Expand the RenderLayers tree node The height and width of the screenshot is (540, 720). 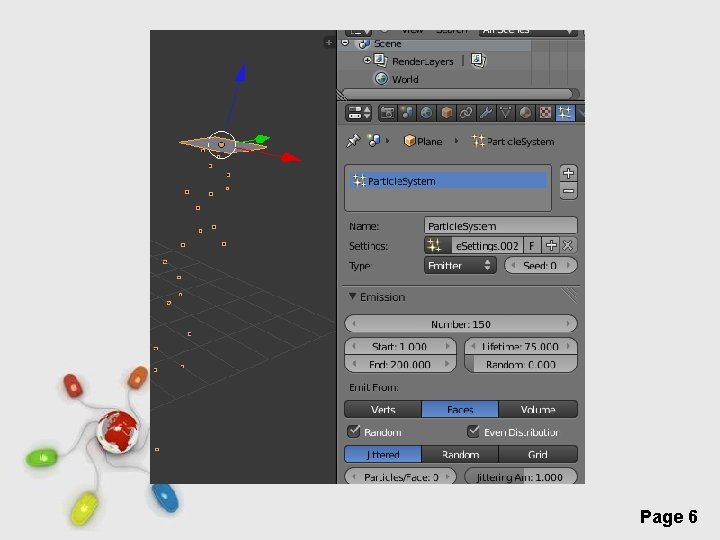tap(367, 60)
